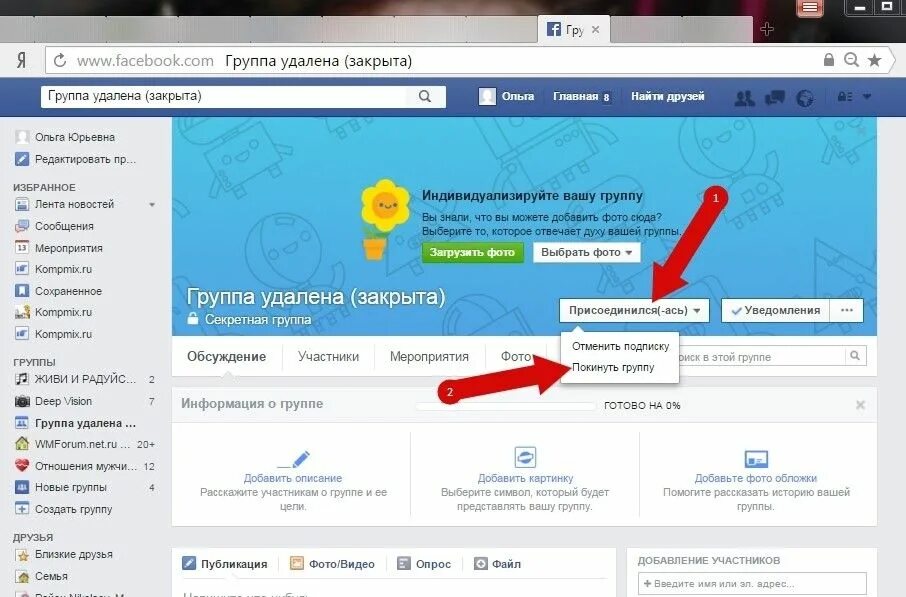Select Публикация composer tab
This screenshot has height=597, width=906.
coord(225,563)
